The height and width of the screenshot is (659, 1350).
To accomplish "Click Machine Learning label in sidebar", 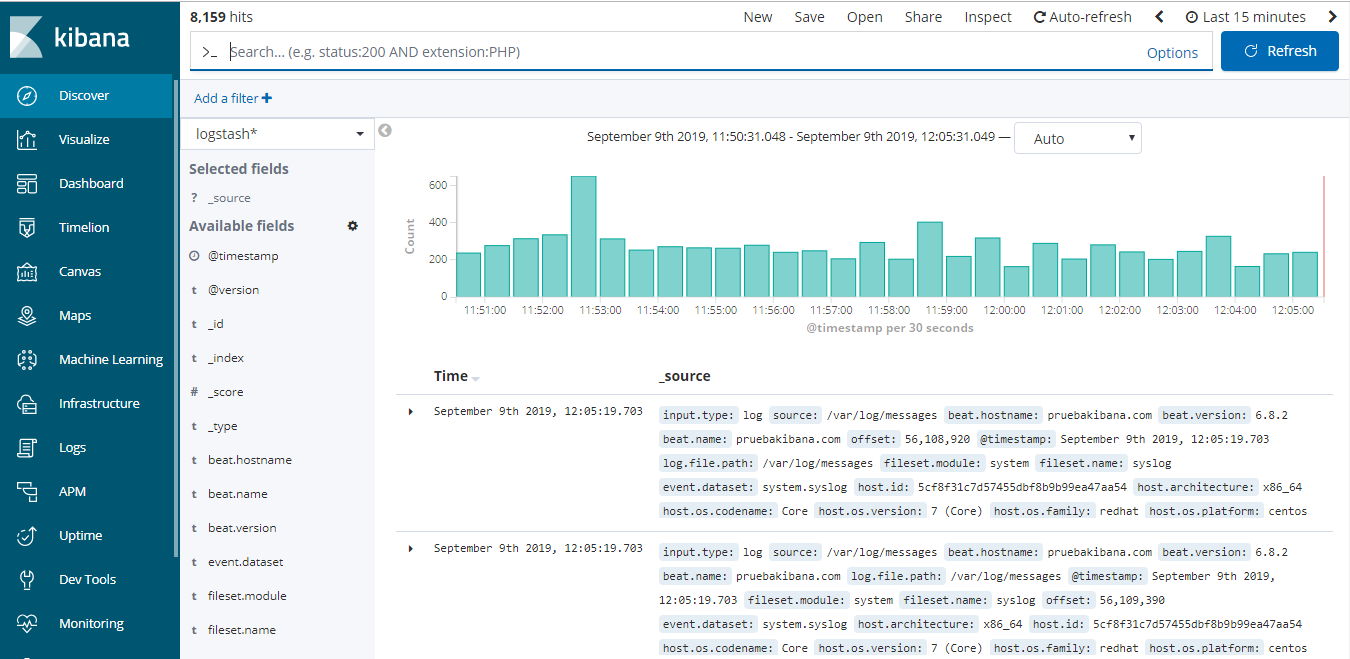I will [111, 360].
